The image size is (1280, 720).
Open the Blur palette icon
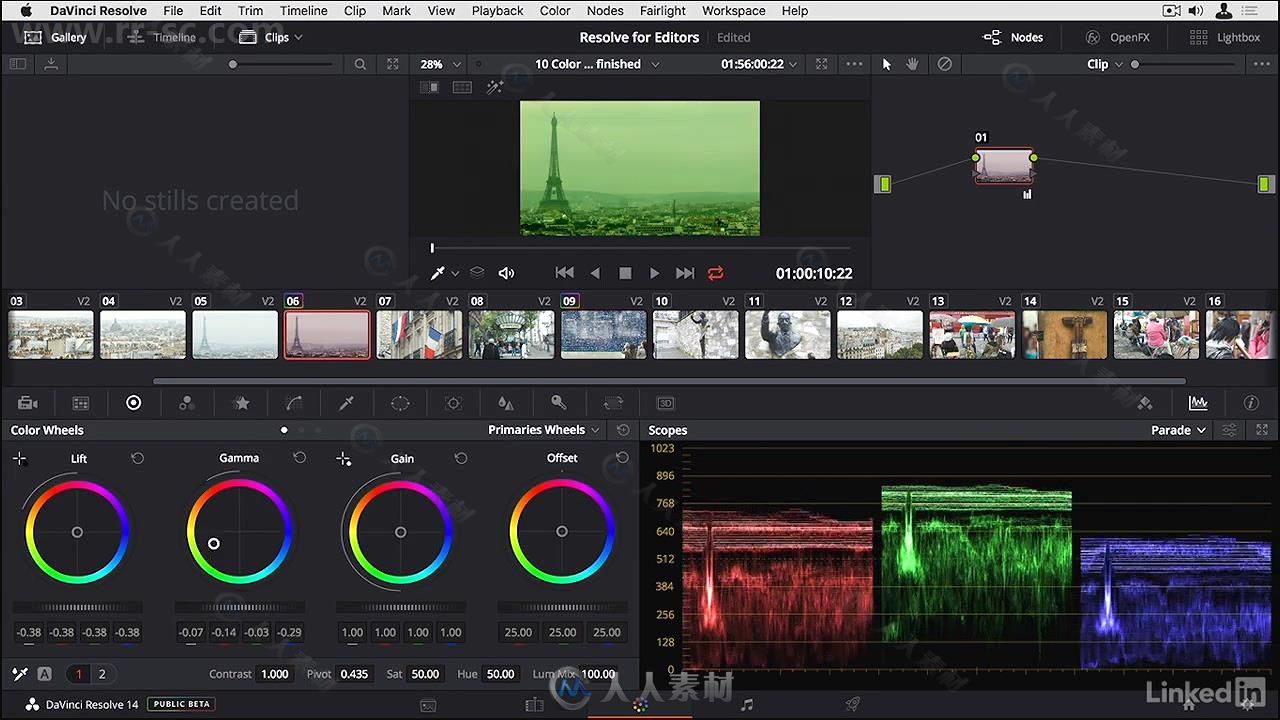pos(506,403)
